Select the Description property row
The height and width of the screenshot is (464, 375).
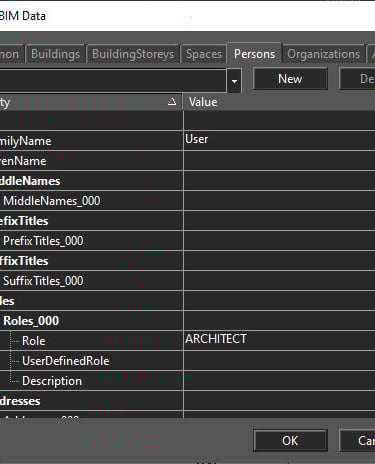coord(91,381)
